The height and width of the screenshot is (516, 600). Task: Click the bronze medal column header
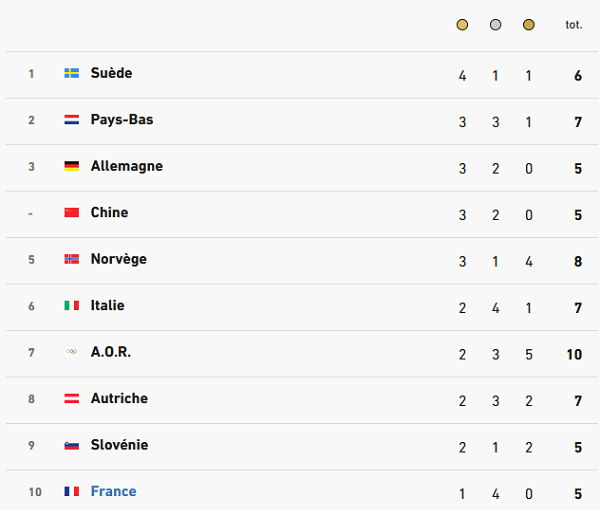(529, 25)
